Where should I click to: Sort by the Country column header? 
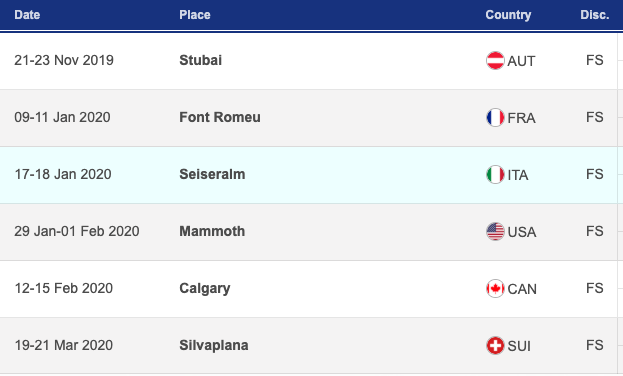click(x=508, y=15)
